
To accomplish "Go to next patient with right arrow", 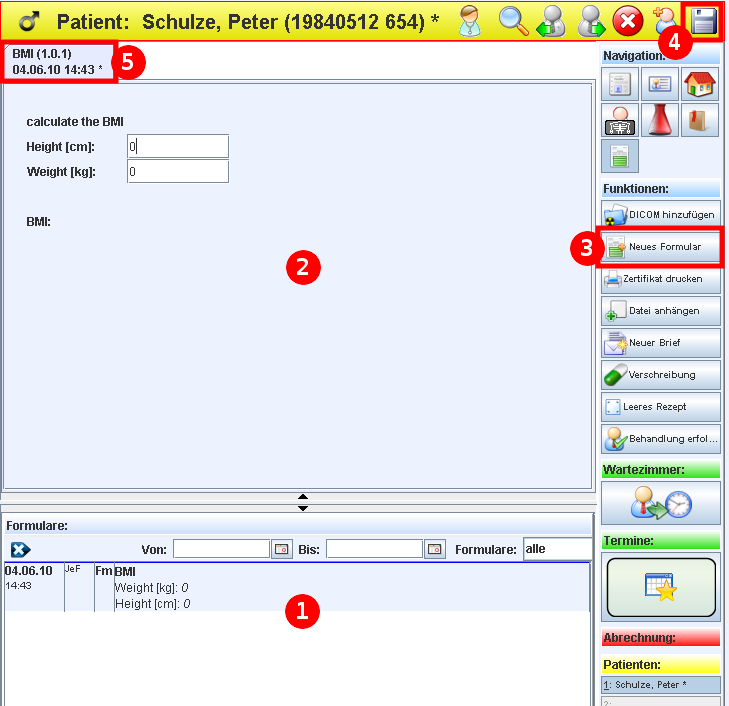I will (589, 21).
